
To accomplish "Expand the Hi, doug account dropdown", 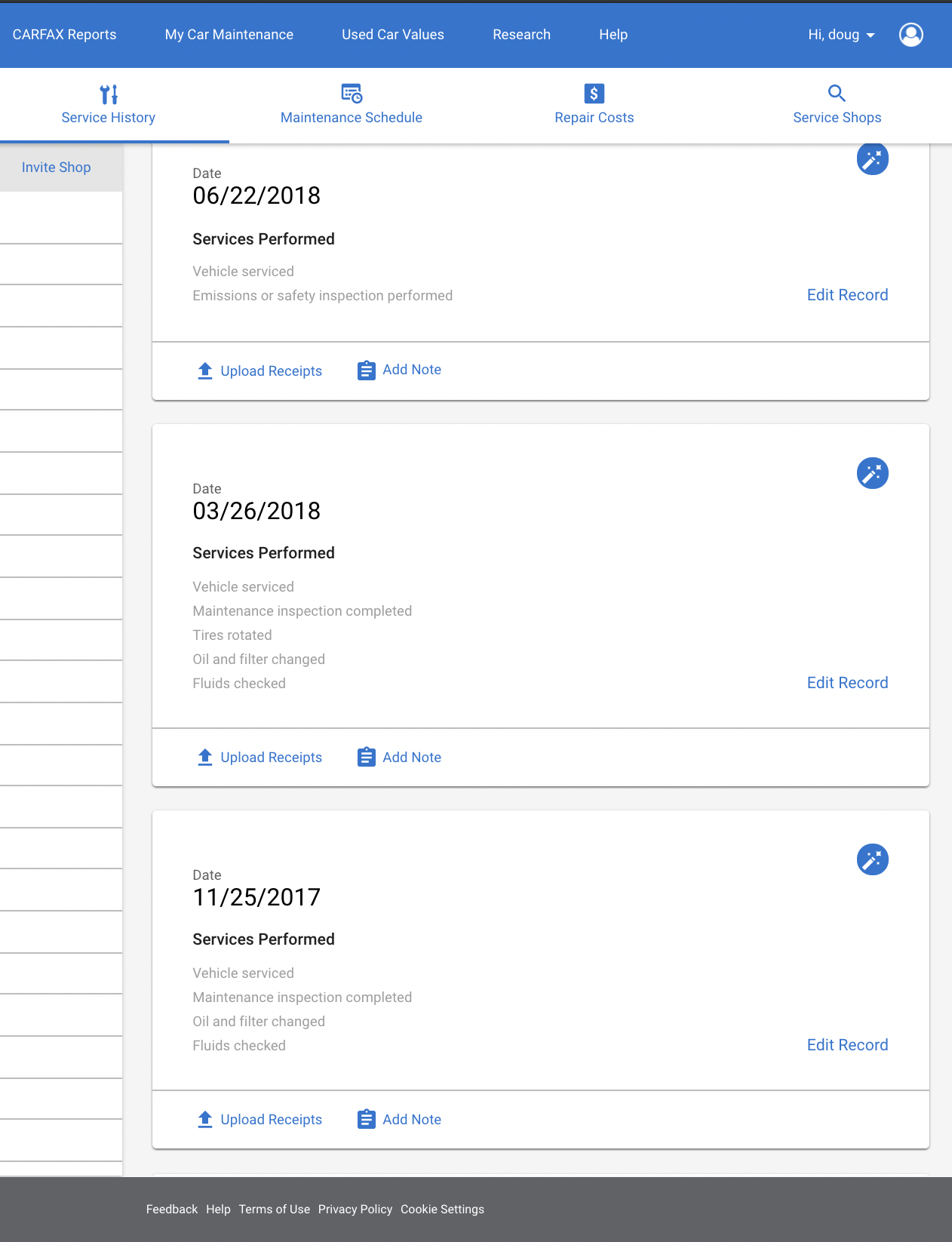I will [841, 35].
